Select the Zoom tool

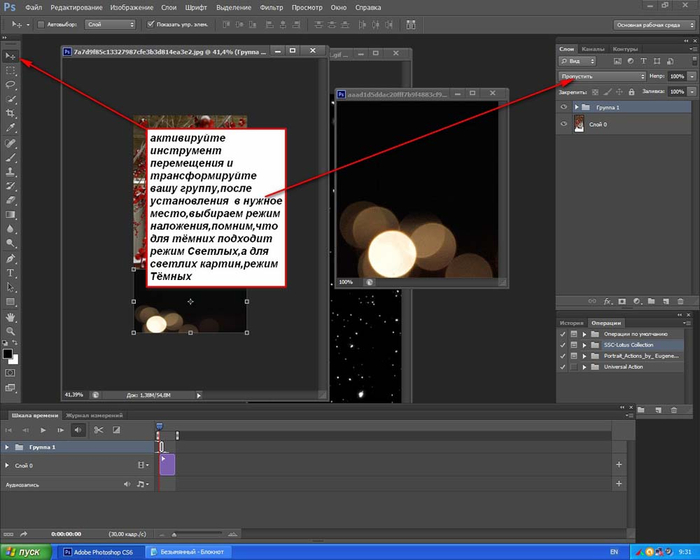click(10, 331)
